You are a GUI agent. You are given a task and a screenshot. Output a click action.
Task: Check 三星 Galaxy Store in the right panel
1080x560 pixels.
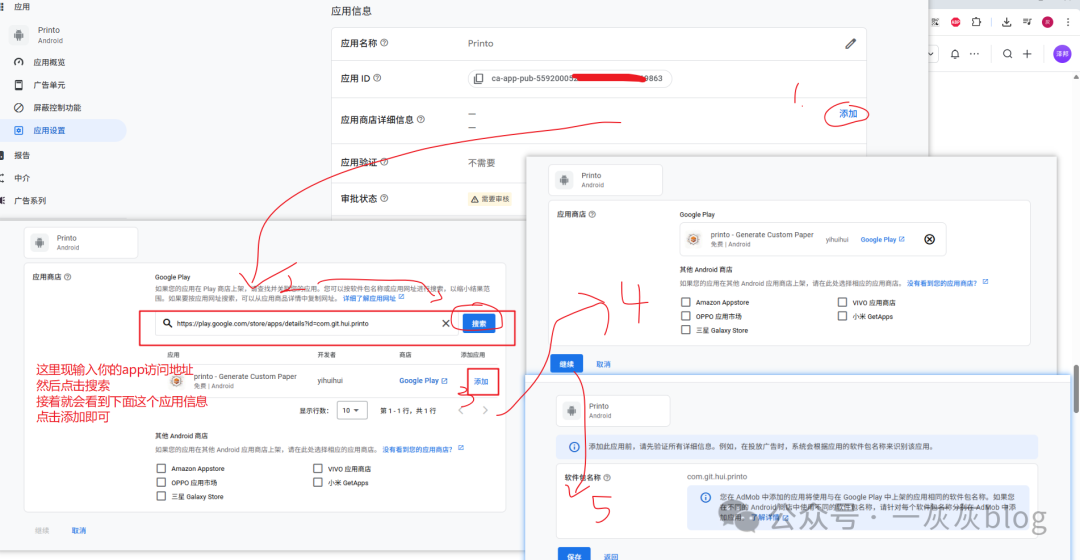685,329
